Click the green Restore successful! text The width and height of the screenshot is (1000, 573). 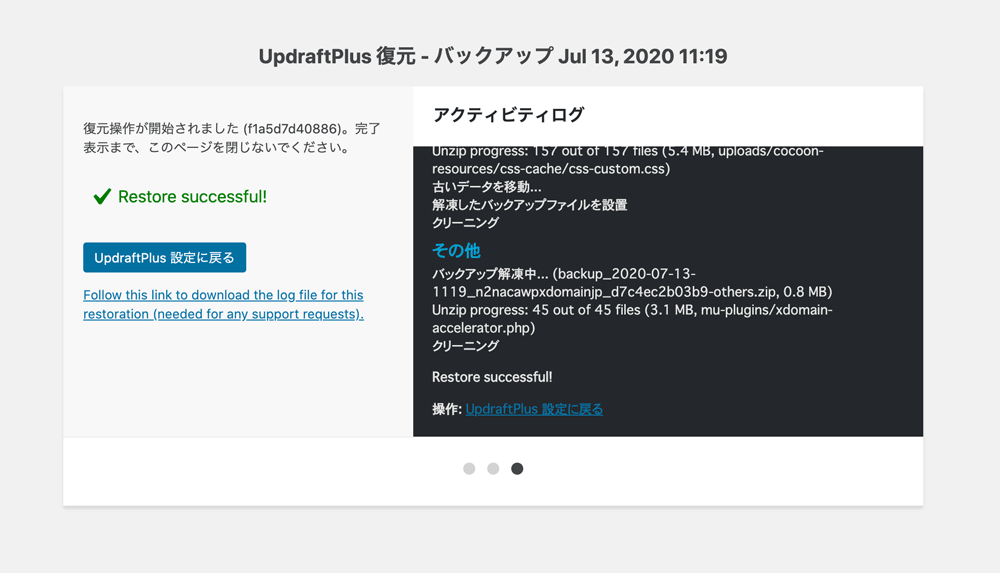193,197
